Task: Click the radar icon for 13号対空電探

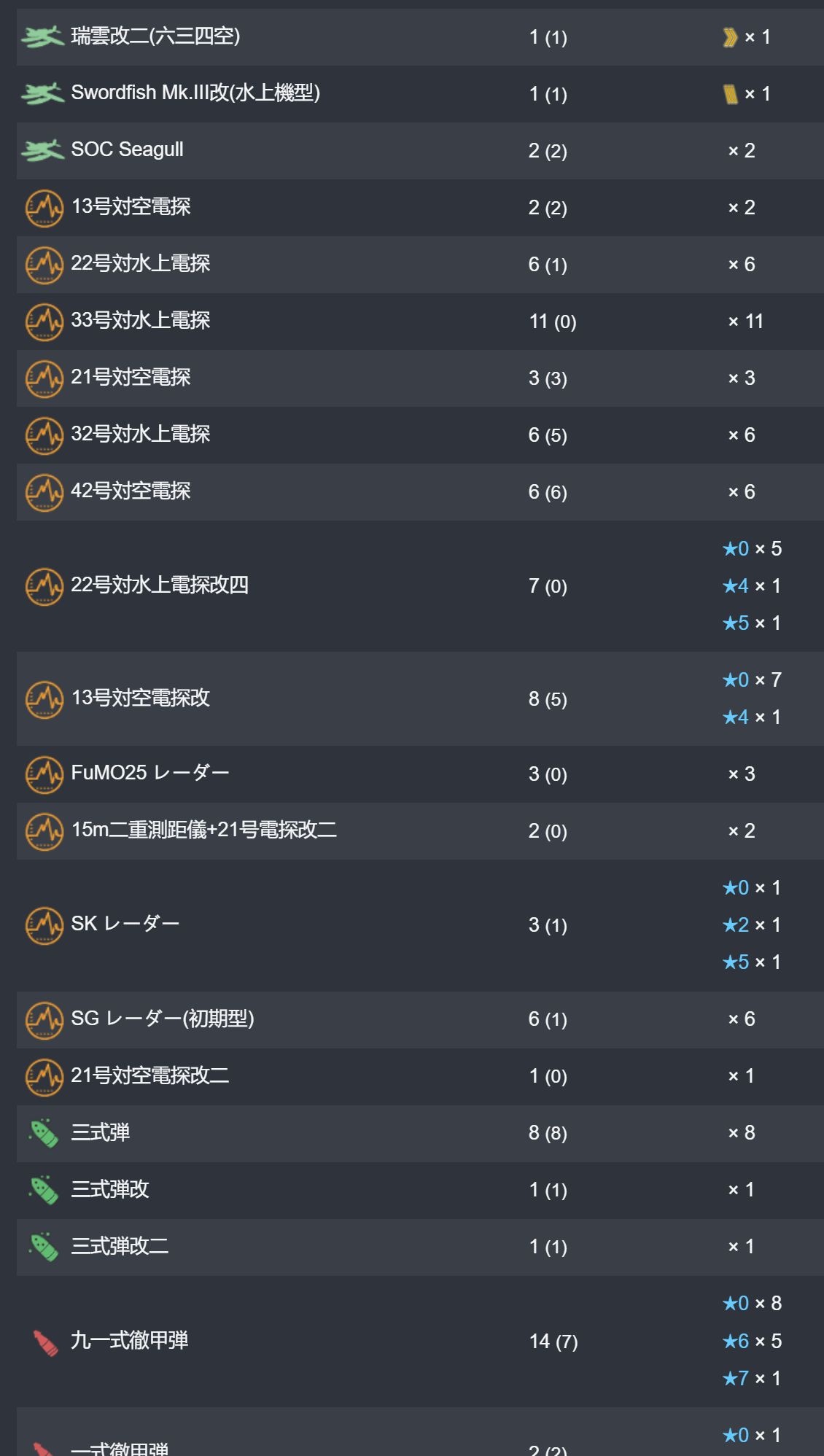Action: (x=44, y=208)
